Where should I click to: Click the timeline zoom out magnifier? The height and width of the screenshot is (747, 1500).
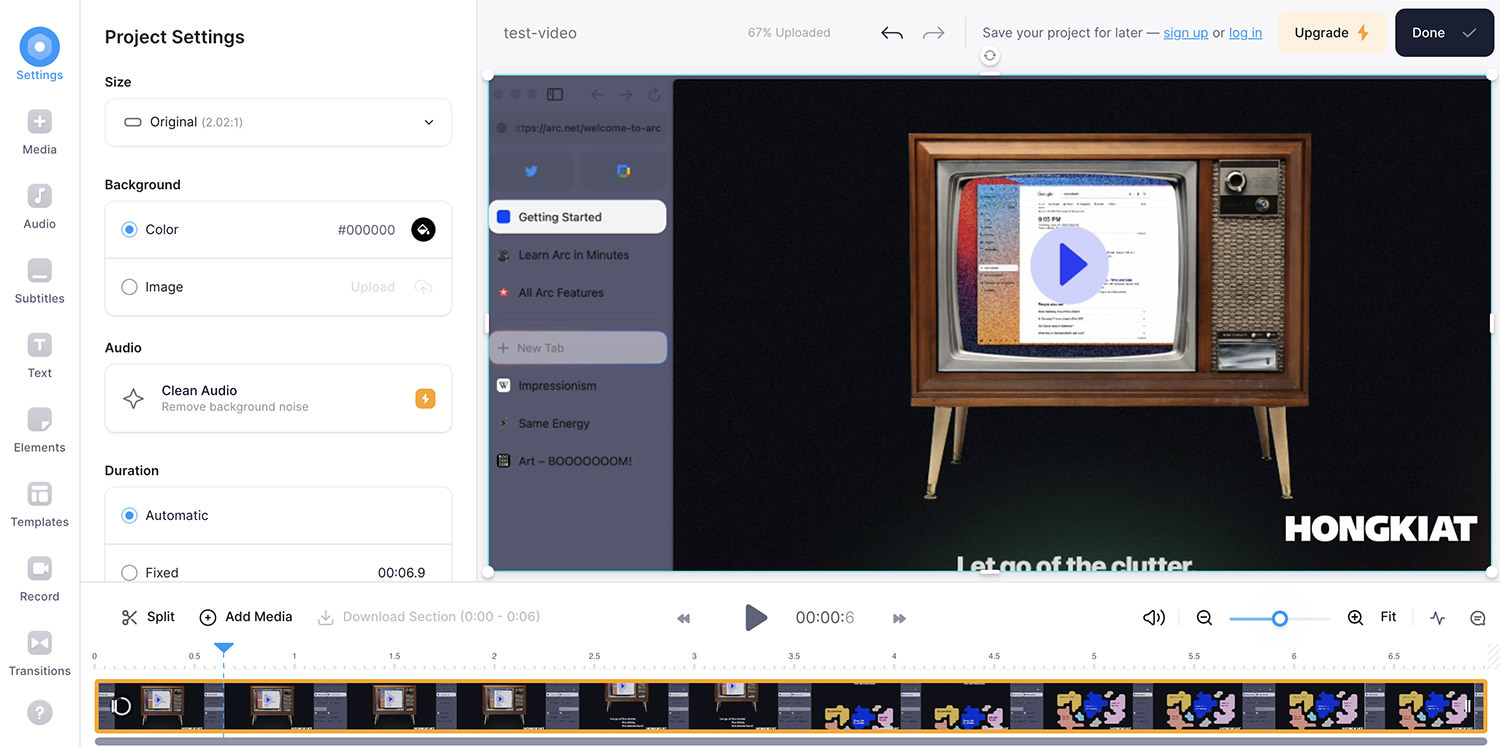[1204, 618]
